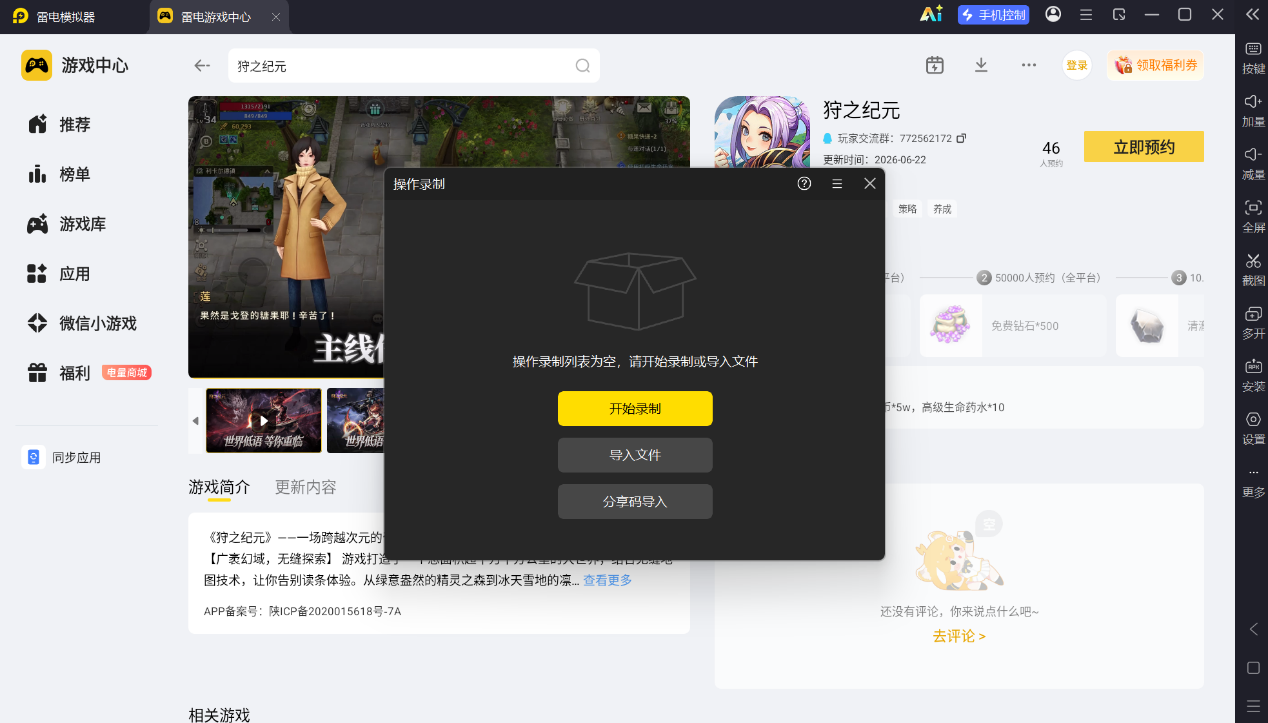This screenshot has width=1268, height=723.
Task: Copy the player group number icon
Action: 961,138
